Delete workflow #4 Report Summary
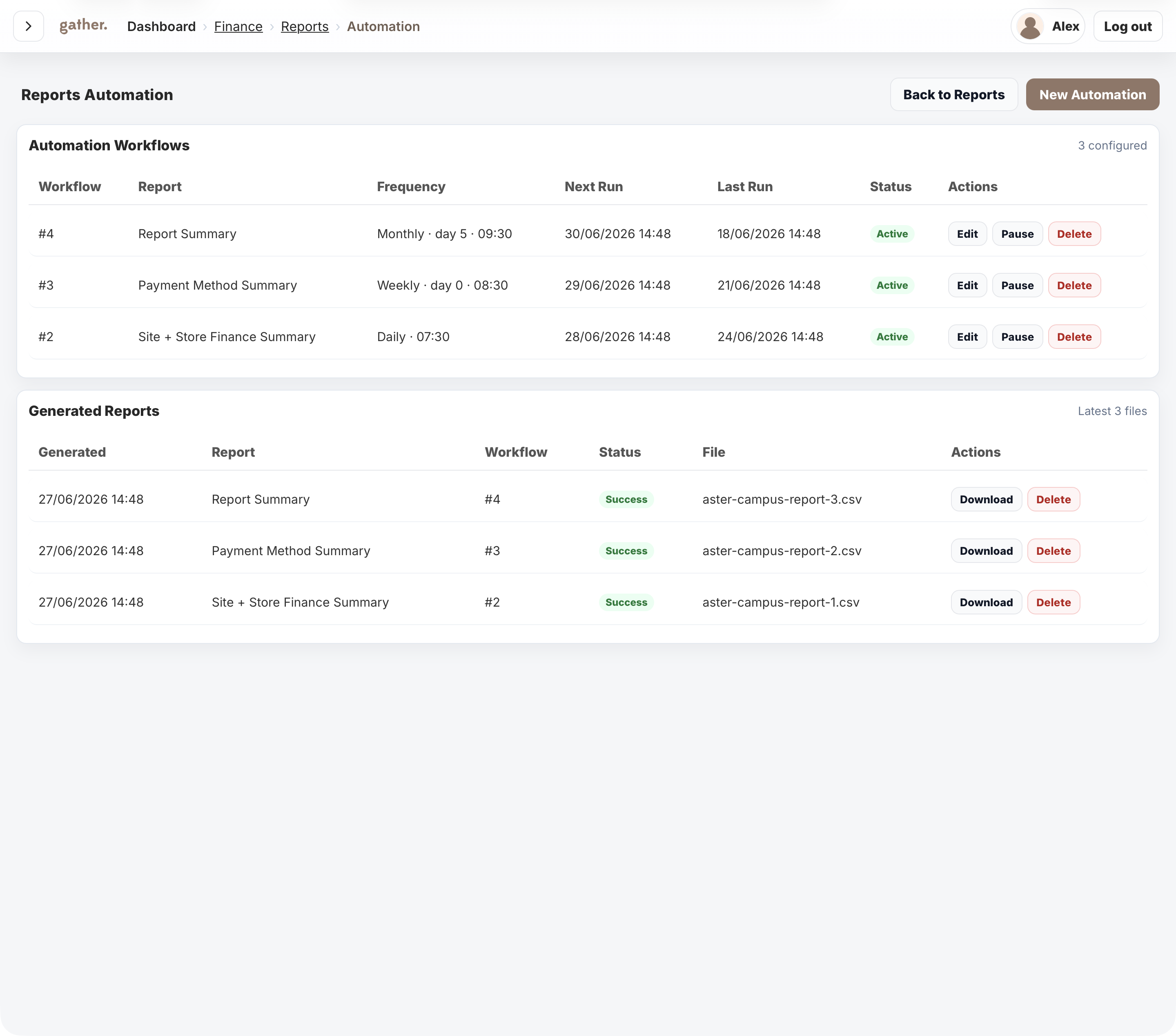Image resolution: width=1176 pixels, height=1036 pixels. (1074, 234)
